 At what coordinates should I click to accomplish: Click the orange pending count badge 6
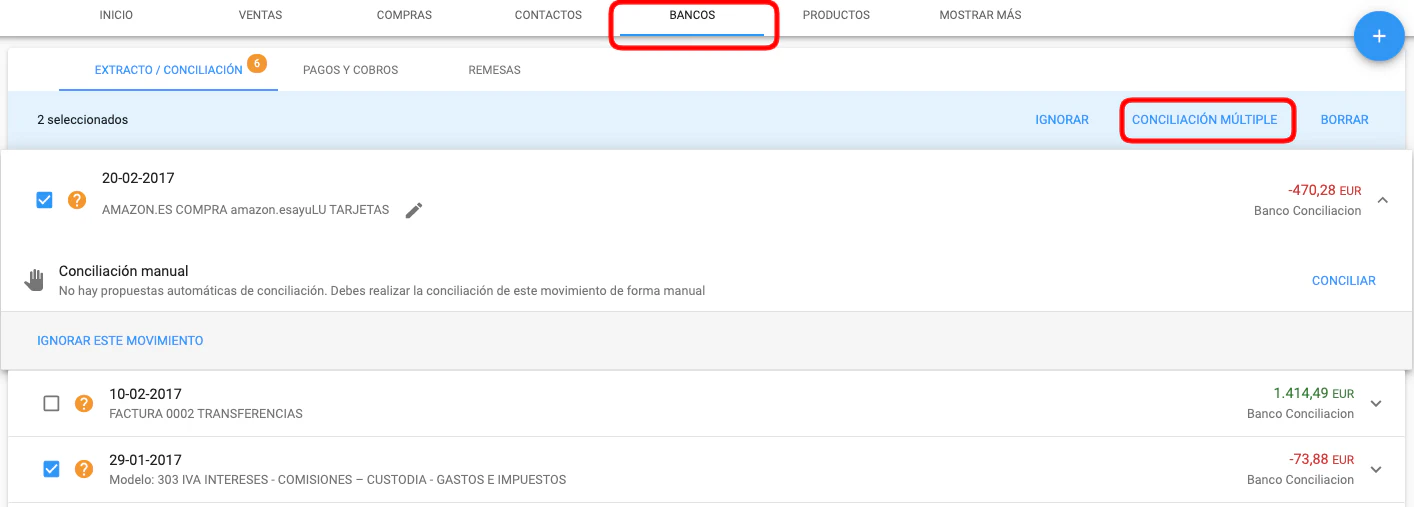[255, 64]
